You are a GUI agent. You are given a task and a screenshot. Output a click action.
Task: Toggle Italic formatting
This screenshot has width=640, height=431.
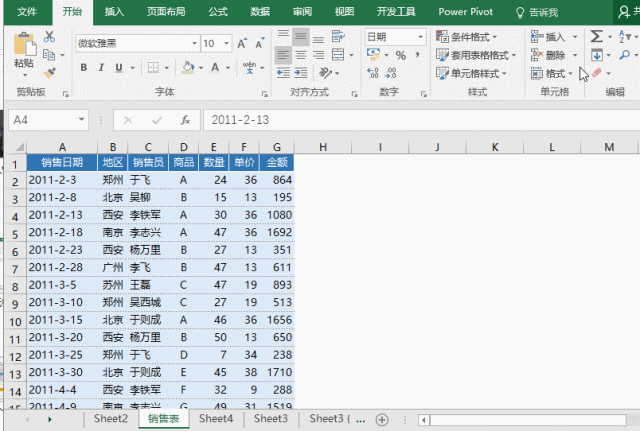tap(101, 68)
